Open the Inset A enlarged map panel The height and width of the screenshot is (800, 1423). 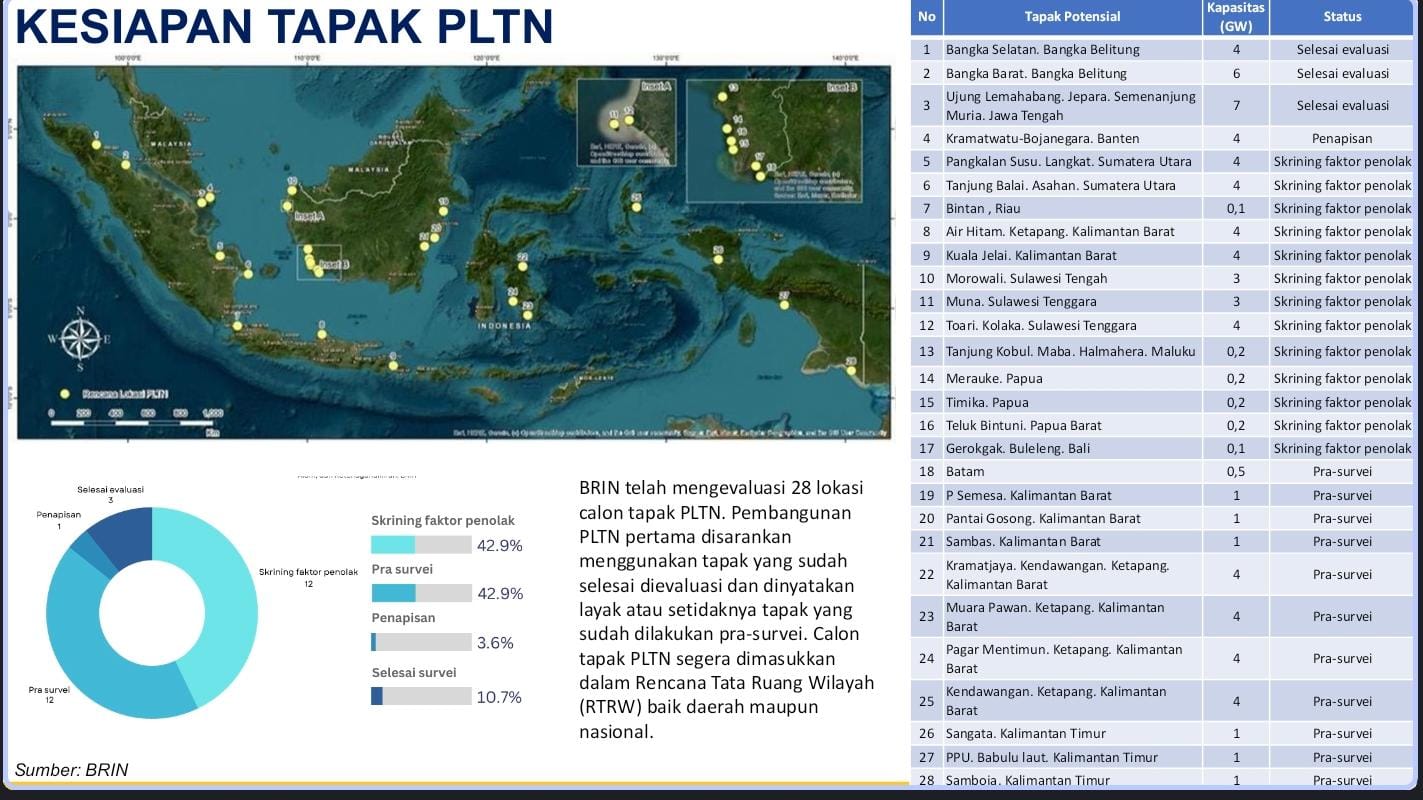tap(627, 120)
